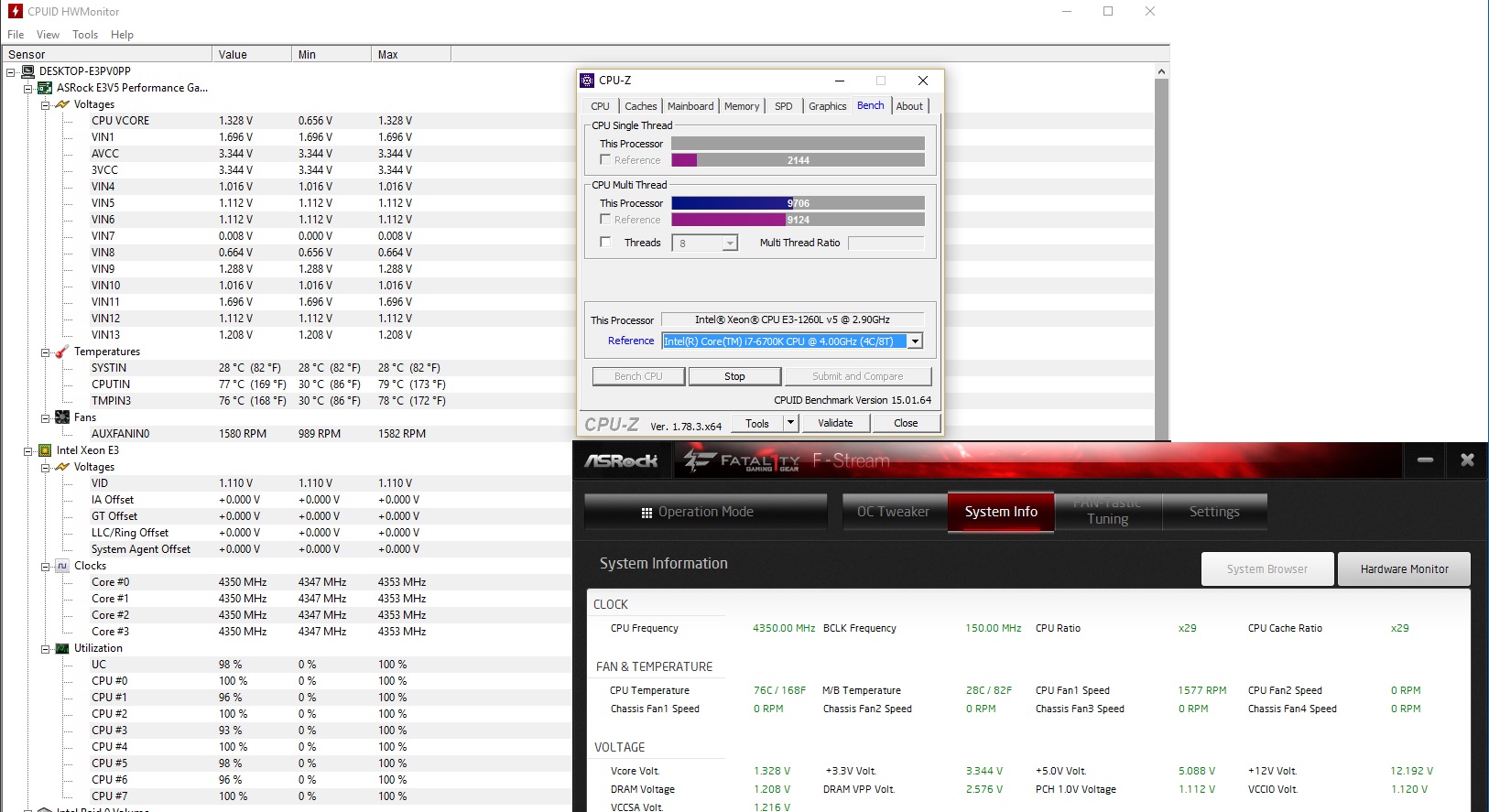Switch to the CPU tab in CPU-Z

click(x=600, y=106)
